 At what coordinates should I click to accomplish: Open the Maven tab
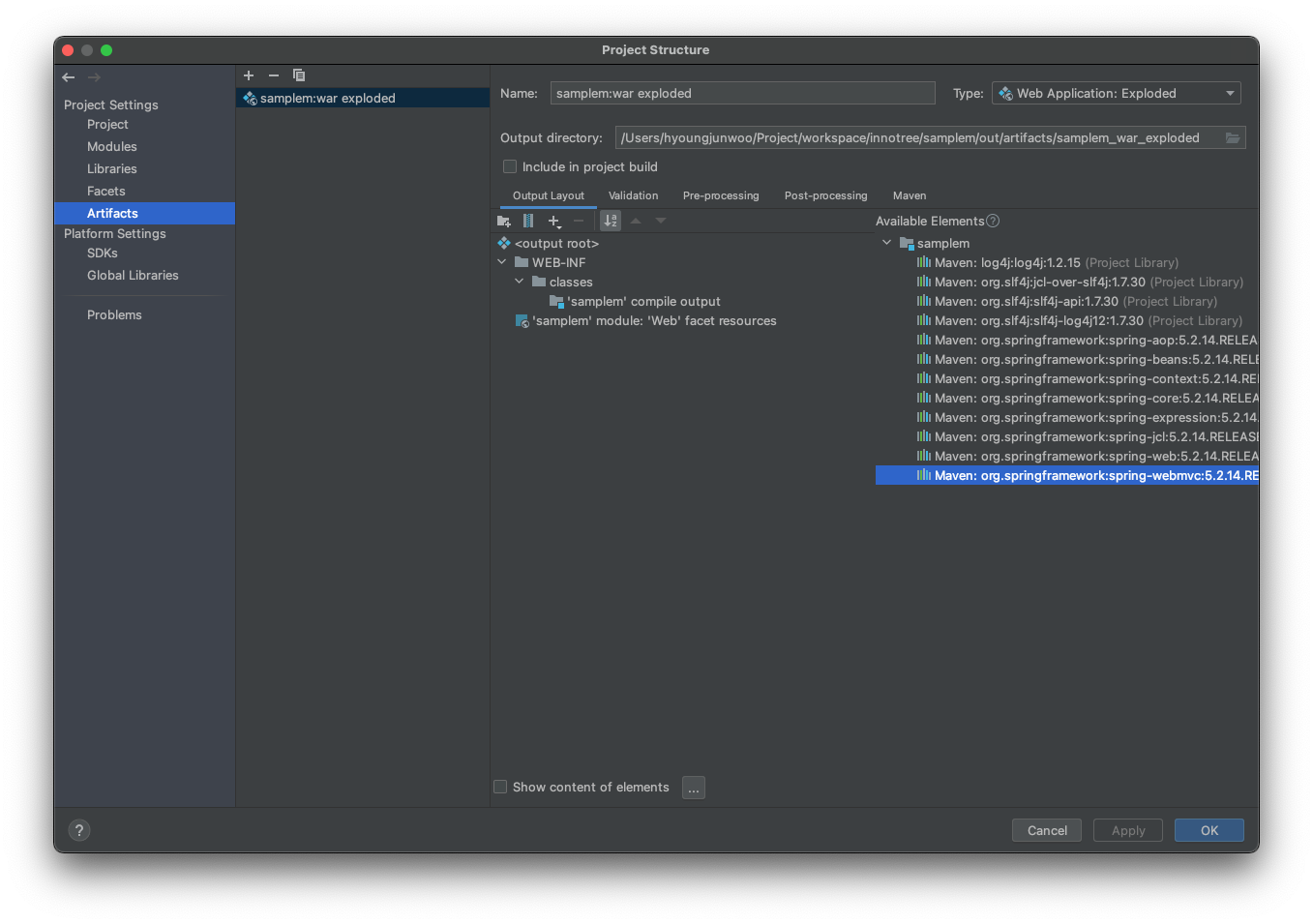(910, 195)
